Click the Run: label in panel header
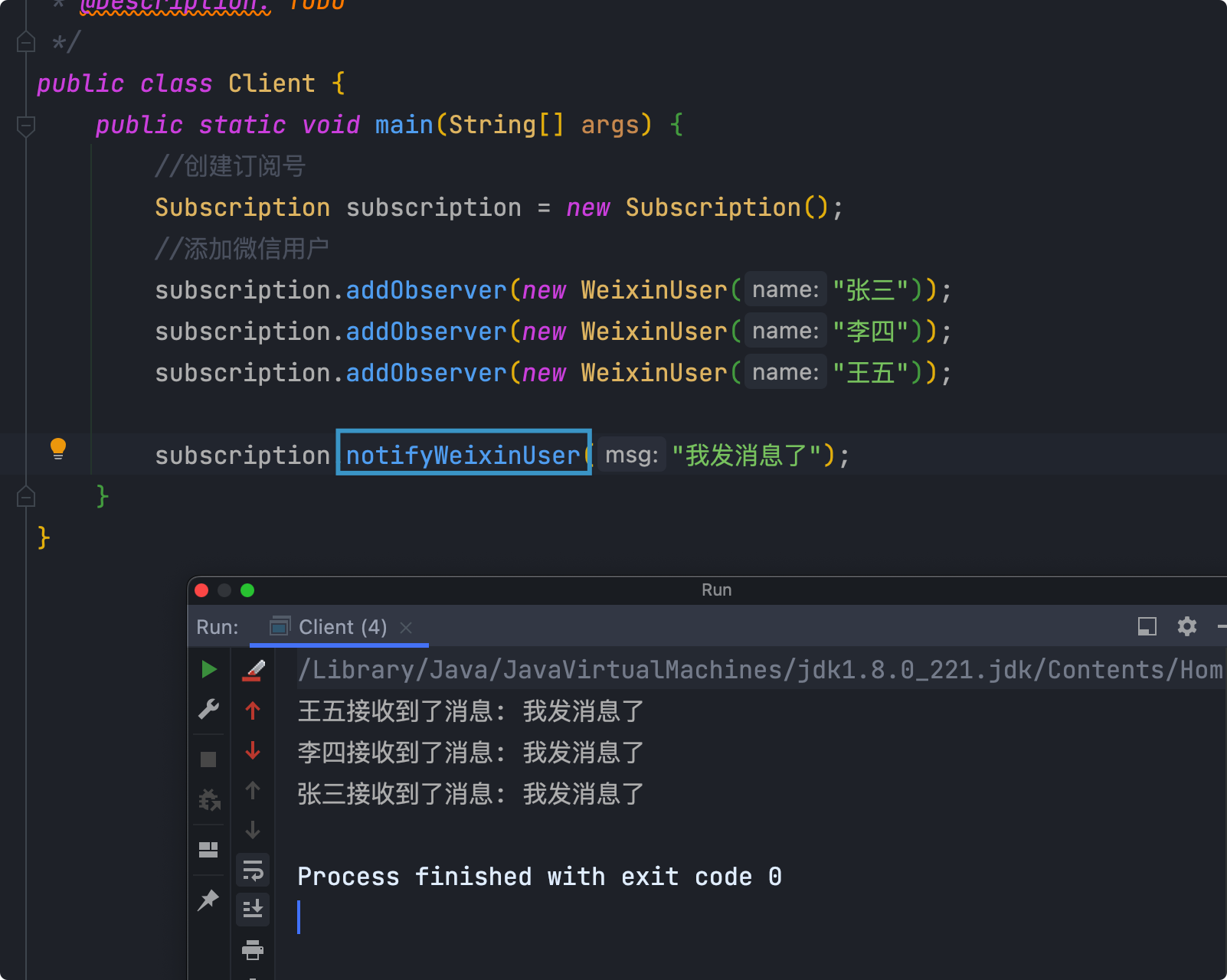The width and height of the screenshot is (1227, 980). click(218, 627)
